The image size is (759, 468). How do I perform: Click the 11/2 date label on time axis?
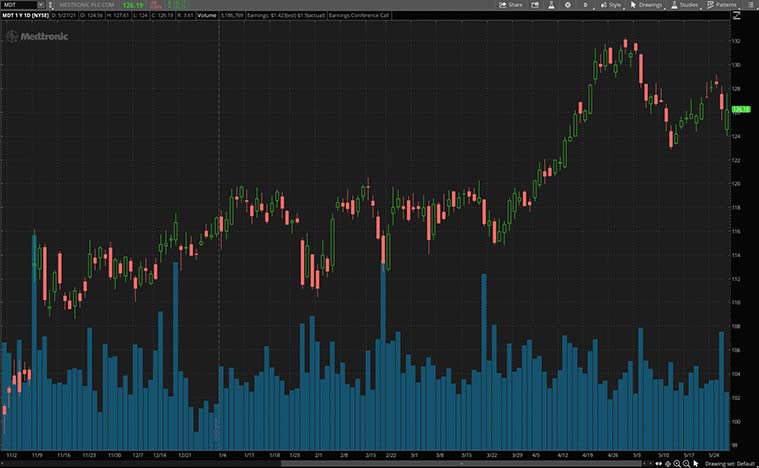coord(12,455)
